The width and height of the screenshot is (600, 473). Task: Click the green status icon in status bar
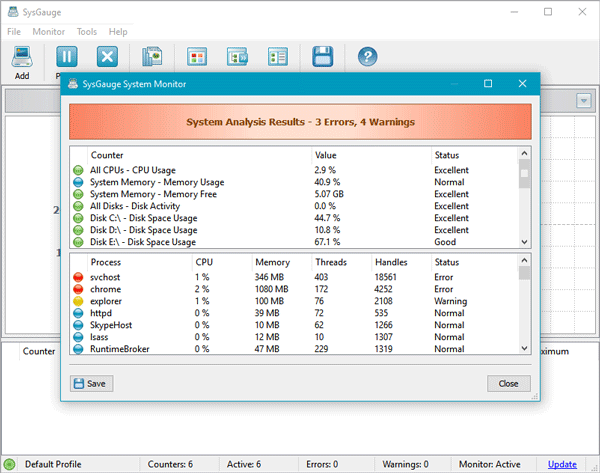click(x=9, y=464)
